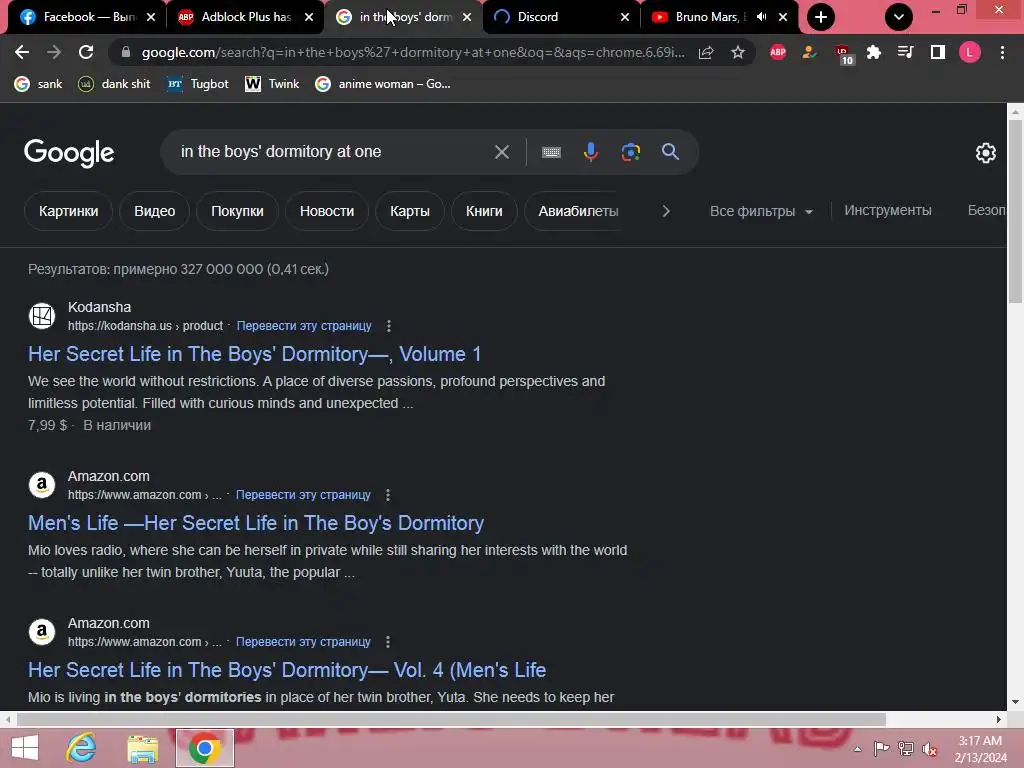The width and height of the screenshot is (1024, 768).
Task: Clear the search box with X
Action: click(x=502, y=152)
